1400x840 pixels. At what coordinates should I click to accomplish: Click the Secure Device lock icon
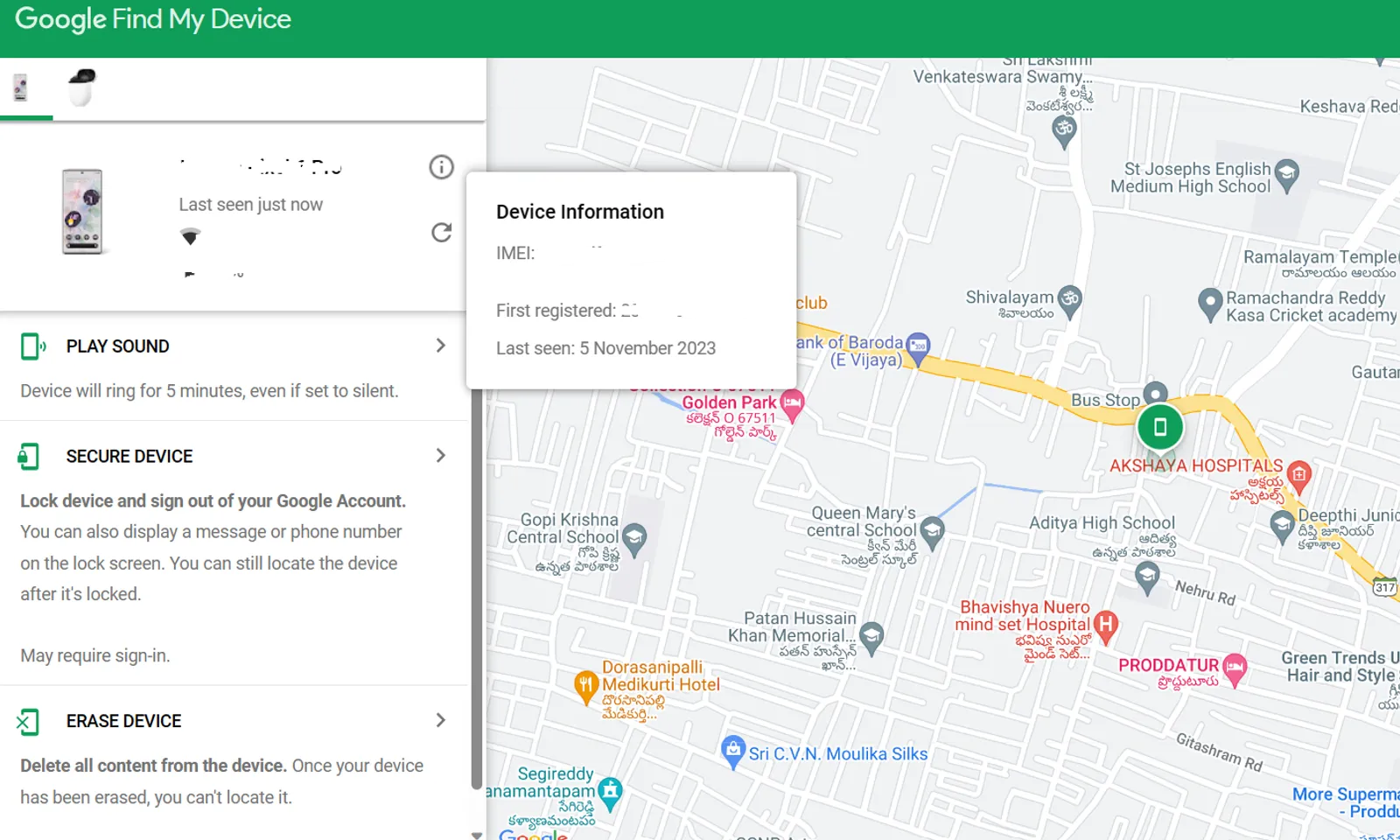click(29, 457)
